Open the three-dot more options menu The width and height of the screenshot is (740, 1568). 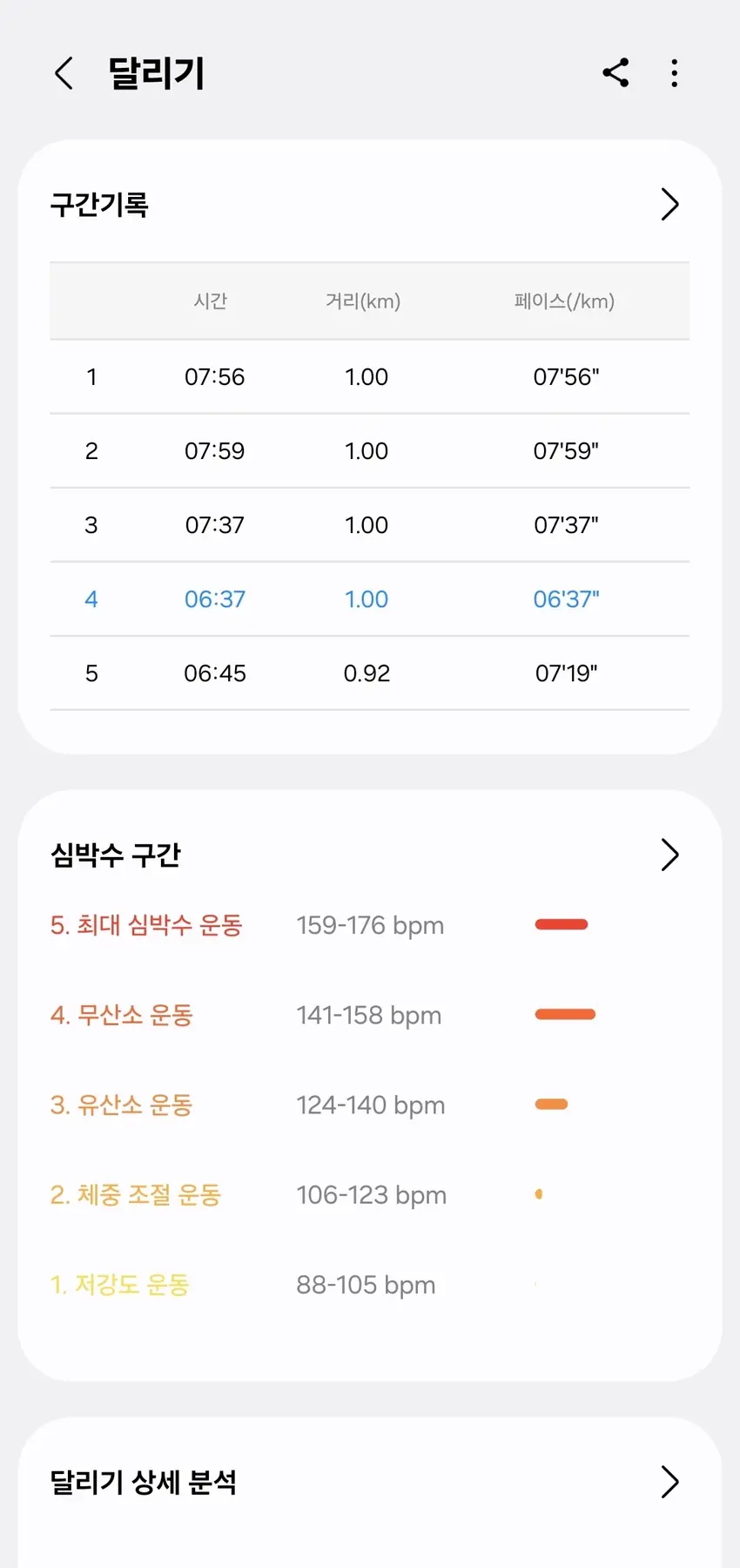pyautogui.click(x=675, y=73)
